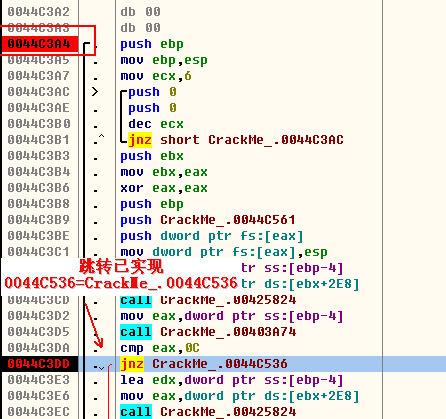
Task: Click address 0044C3E3 in address column
Action: 39,380
